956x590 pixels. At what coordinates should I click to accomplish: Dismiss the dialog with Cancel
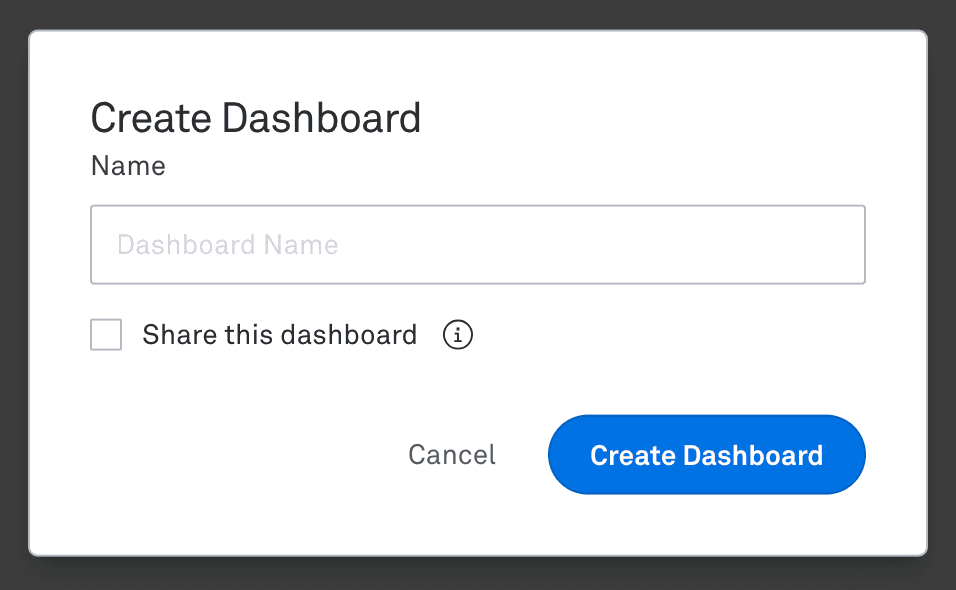451,455
